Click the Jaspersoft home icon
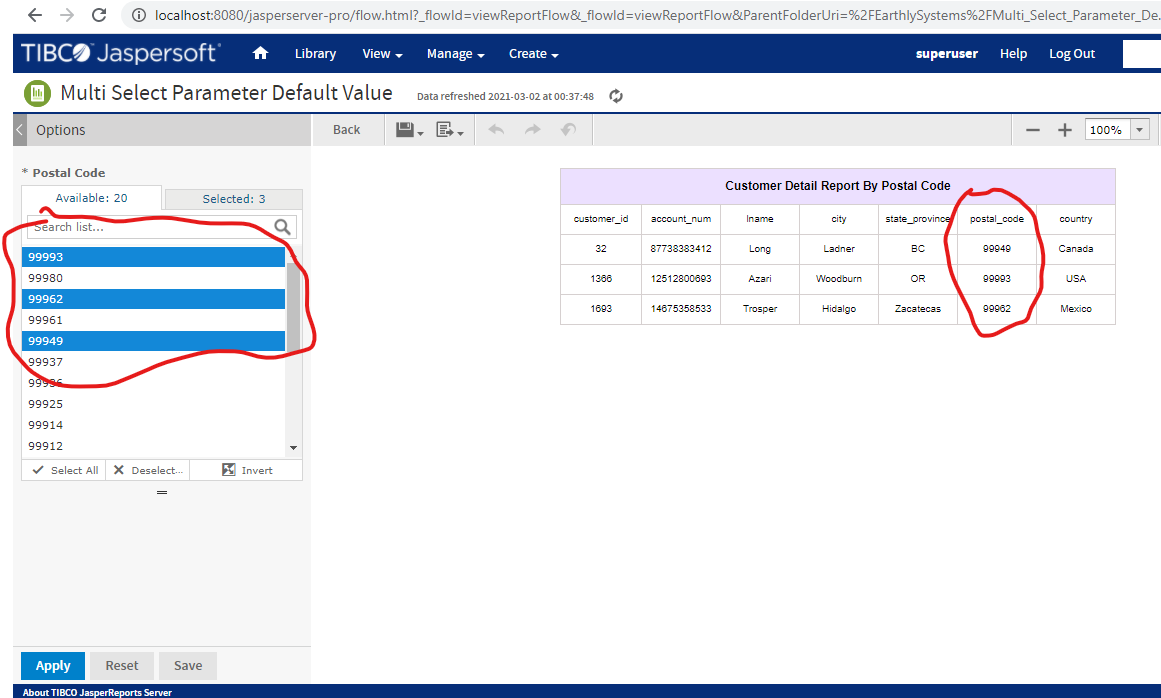 point(260,53)
